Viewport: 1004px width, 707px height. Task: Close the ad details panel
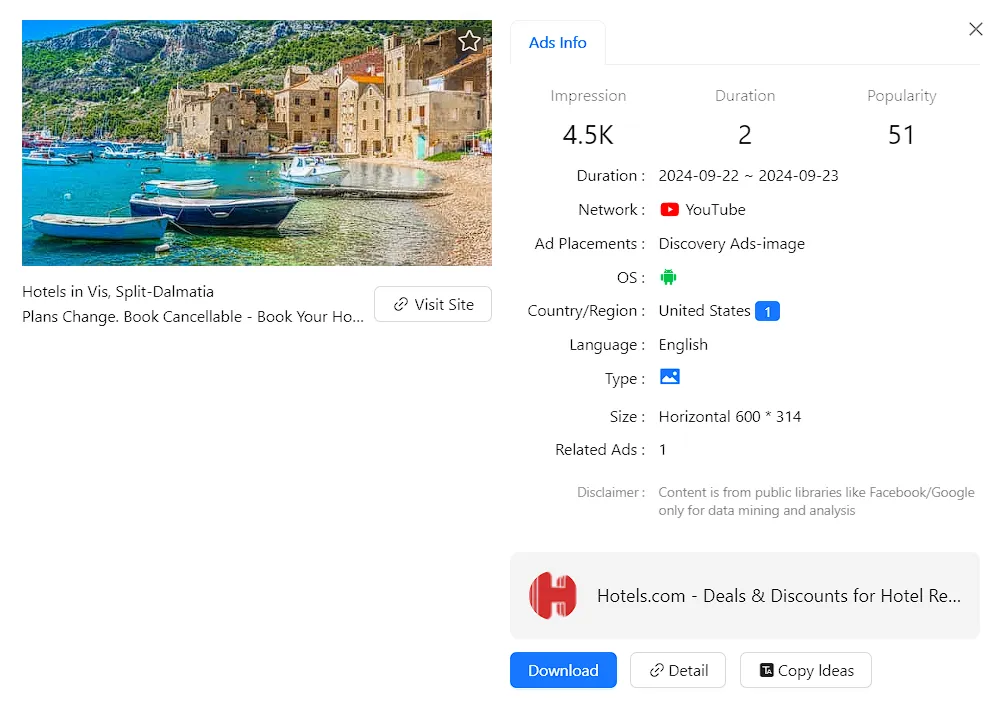(x=976, y=30)
